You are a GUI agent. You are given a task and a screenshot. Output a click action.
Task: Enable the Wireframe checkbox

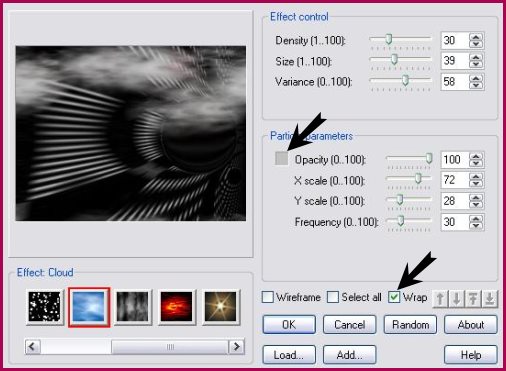(x=268, y=297)
